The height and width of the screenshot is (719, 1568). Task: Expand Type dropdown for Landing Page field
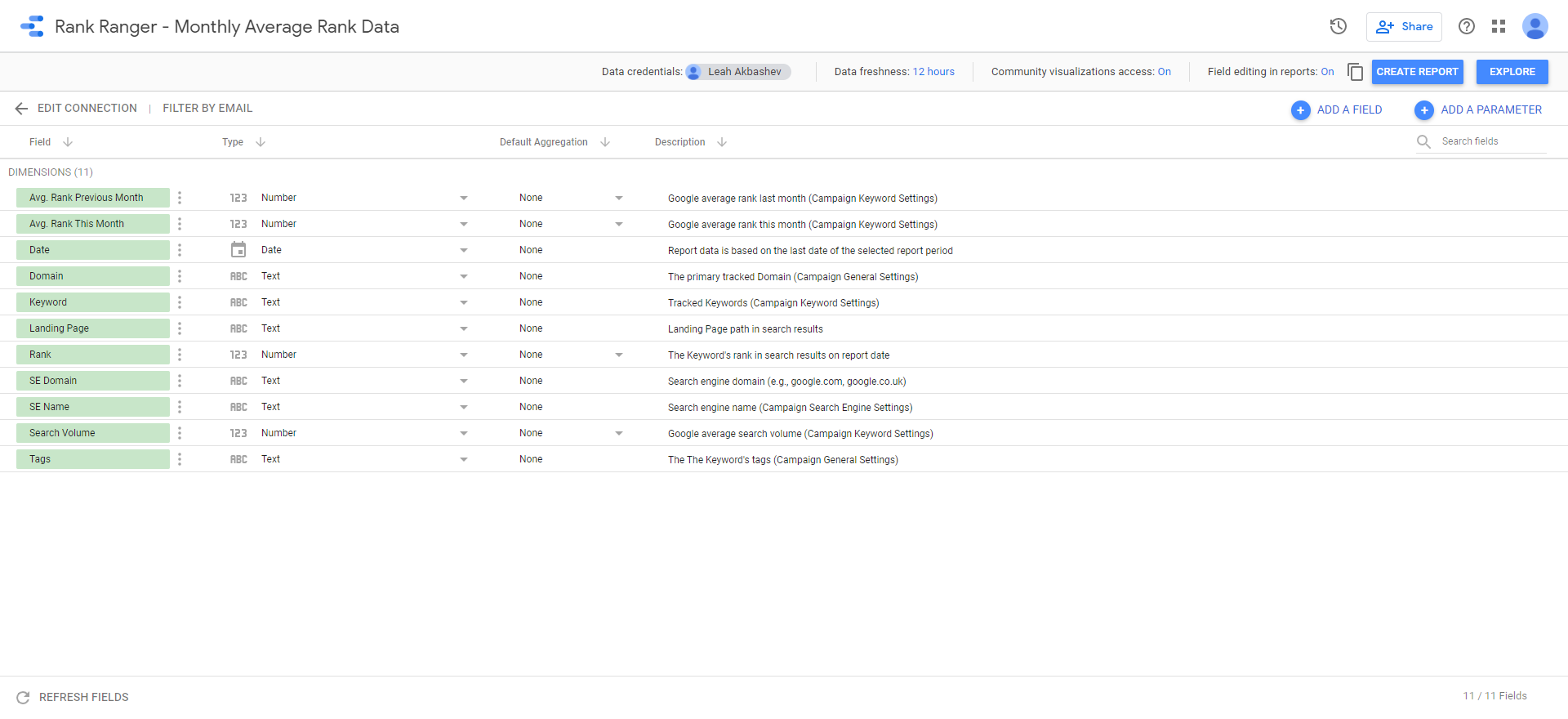coord(463,328)
